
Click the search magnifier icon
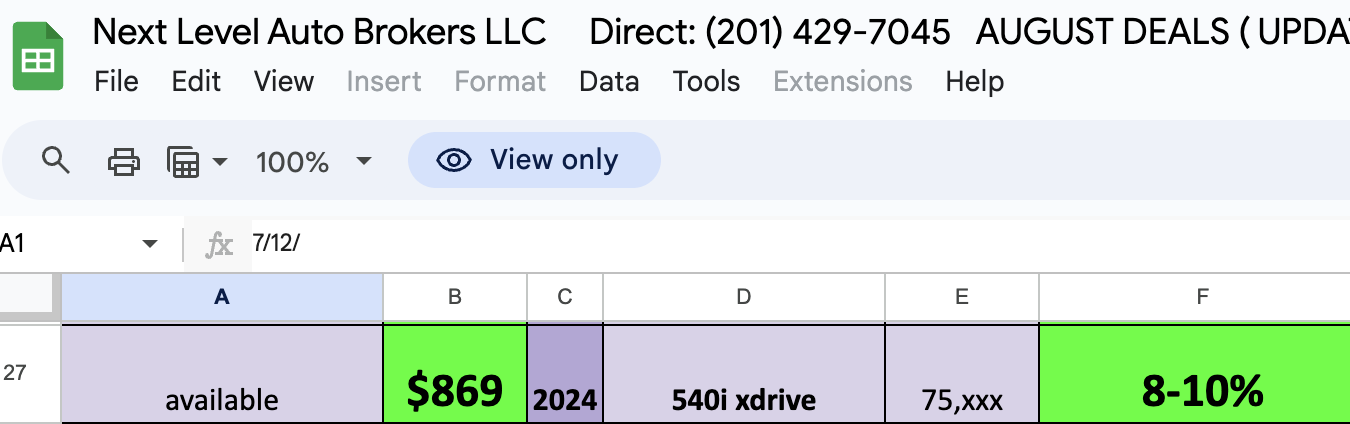click(x=56, y=160)
